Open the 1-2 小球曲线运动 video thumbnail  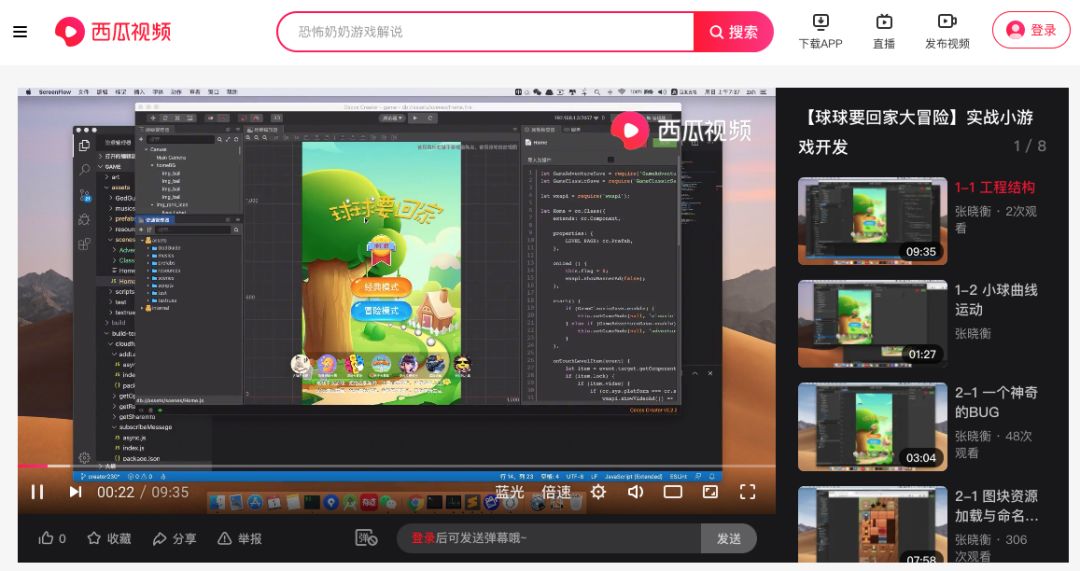click(x=873, y=324)
